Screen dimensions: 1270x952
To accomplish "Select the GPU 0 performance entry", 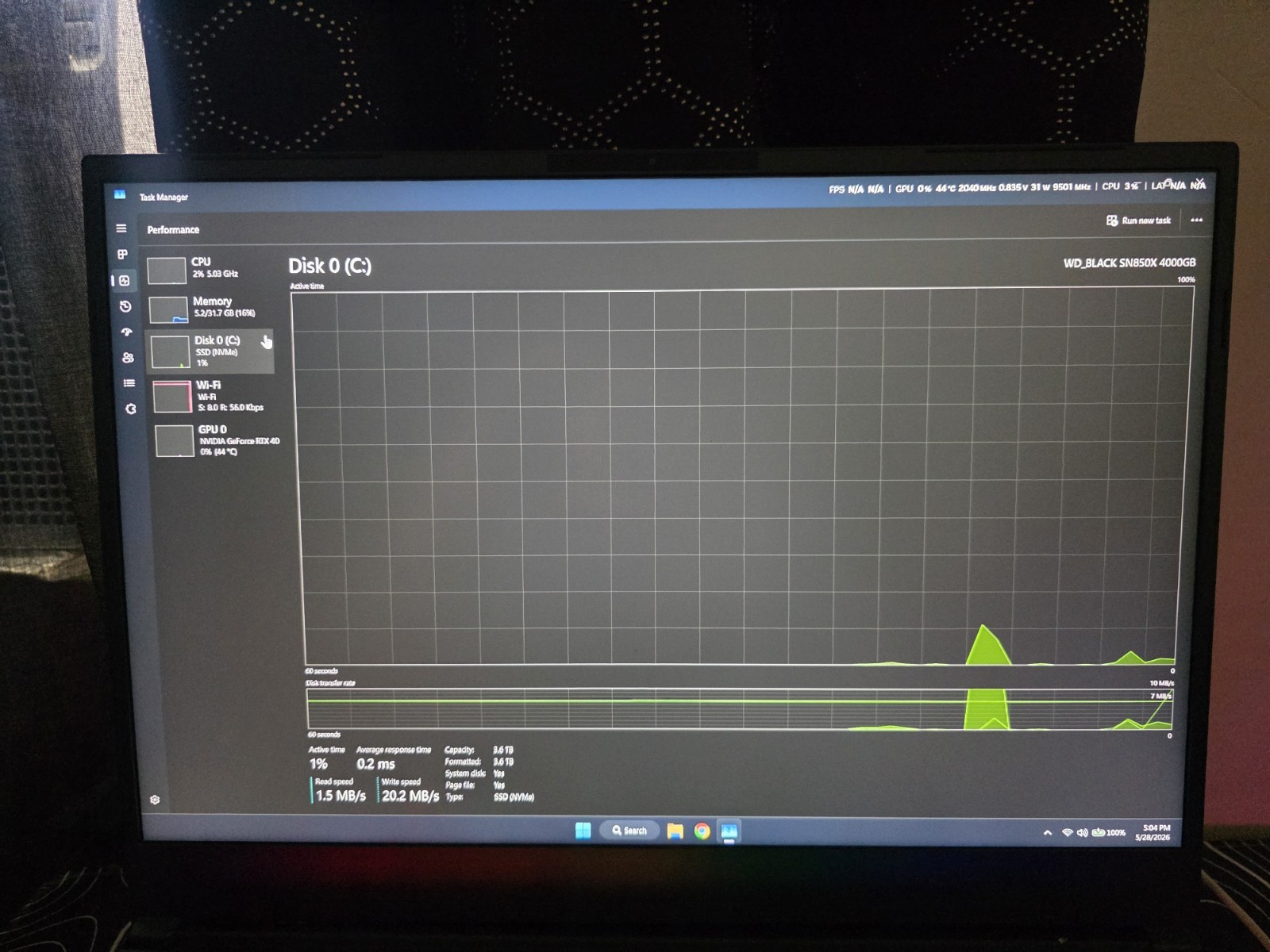I will (216, 440).
